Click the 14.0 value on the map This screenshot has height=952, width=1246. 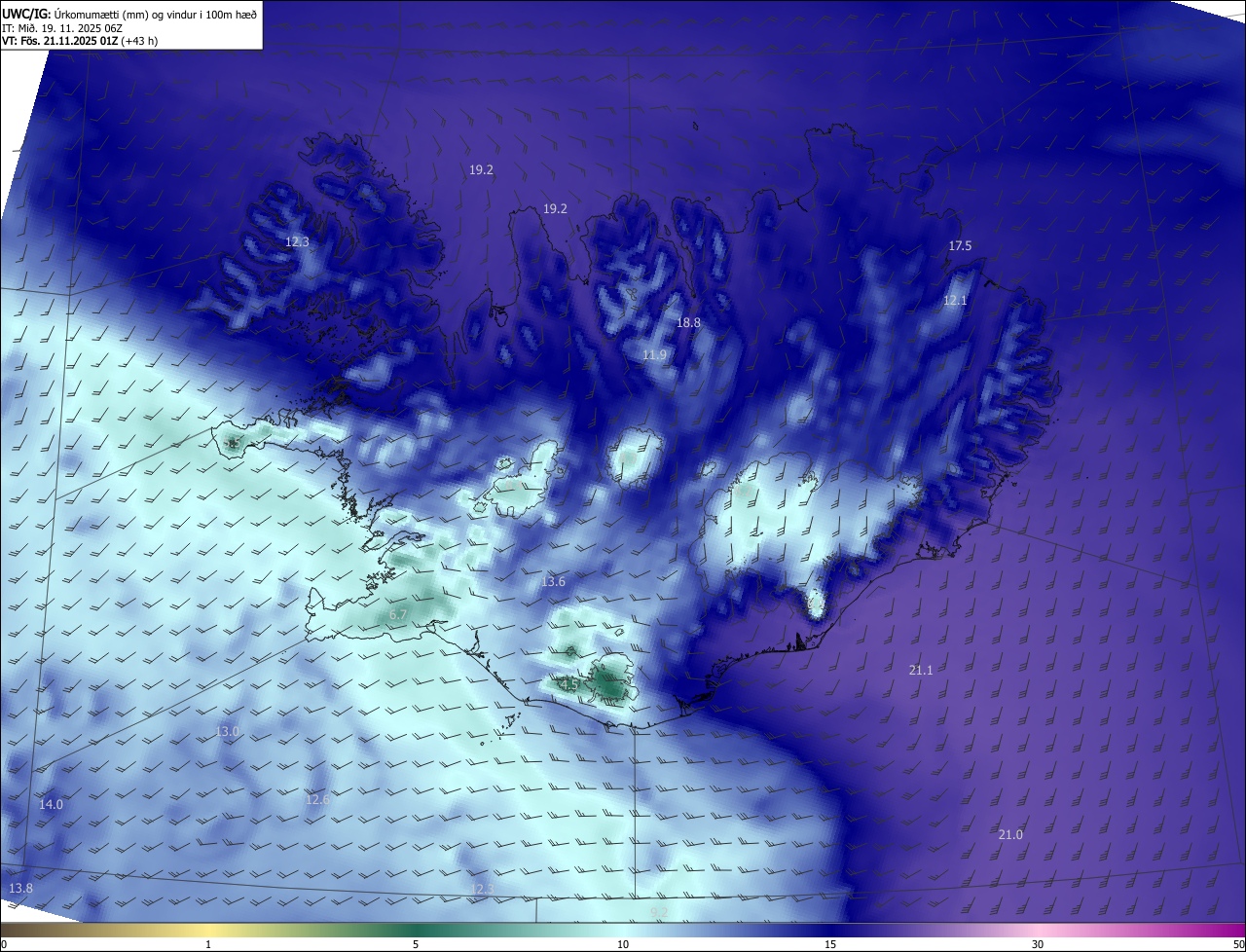pos(51,804)
